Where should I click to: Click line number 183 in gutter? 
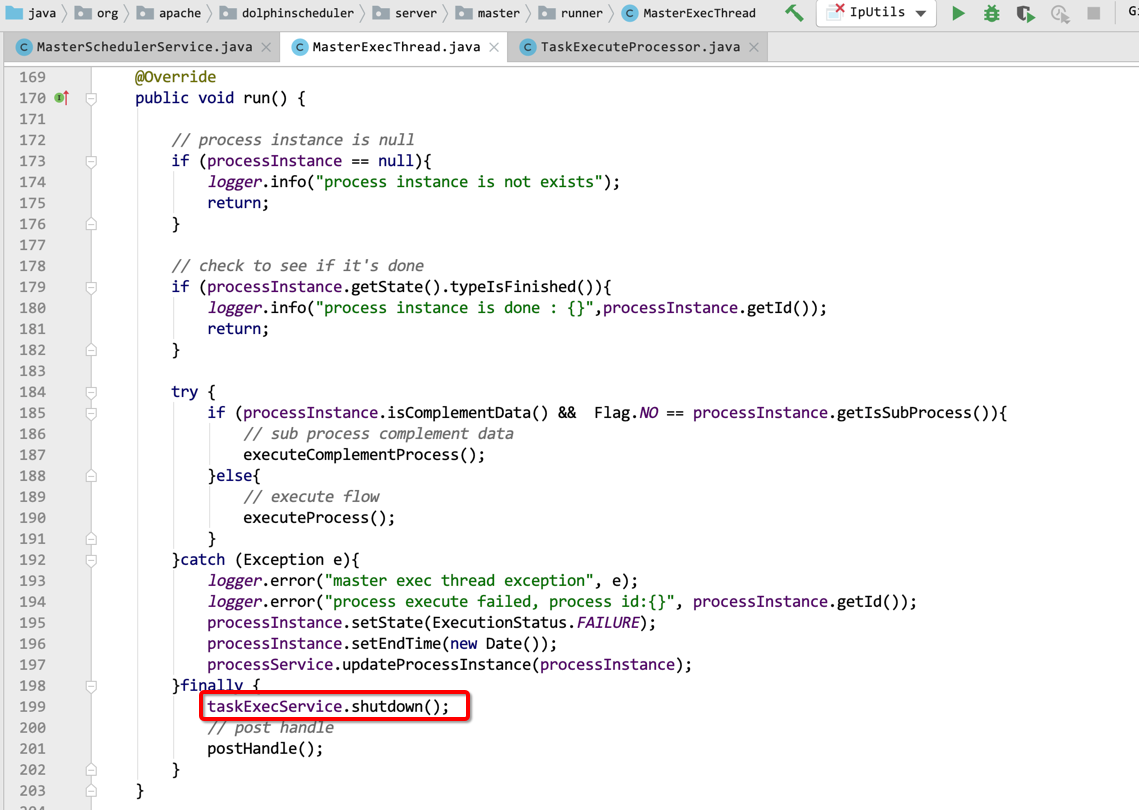click(x=32, y=370)
